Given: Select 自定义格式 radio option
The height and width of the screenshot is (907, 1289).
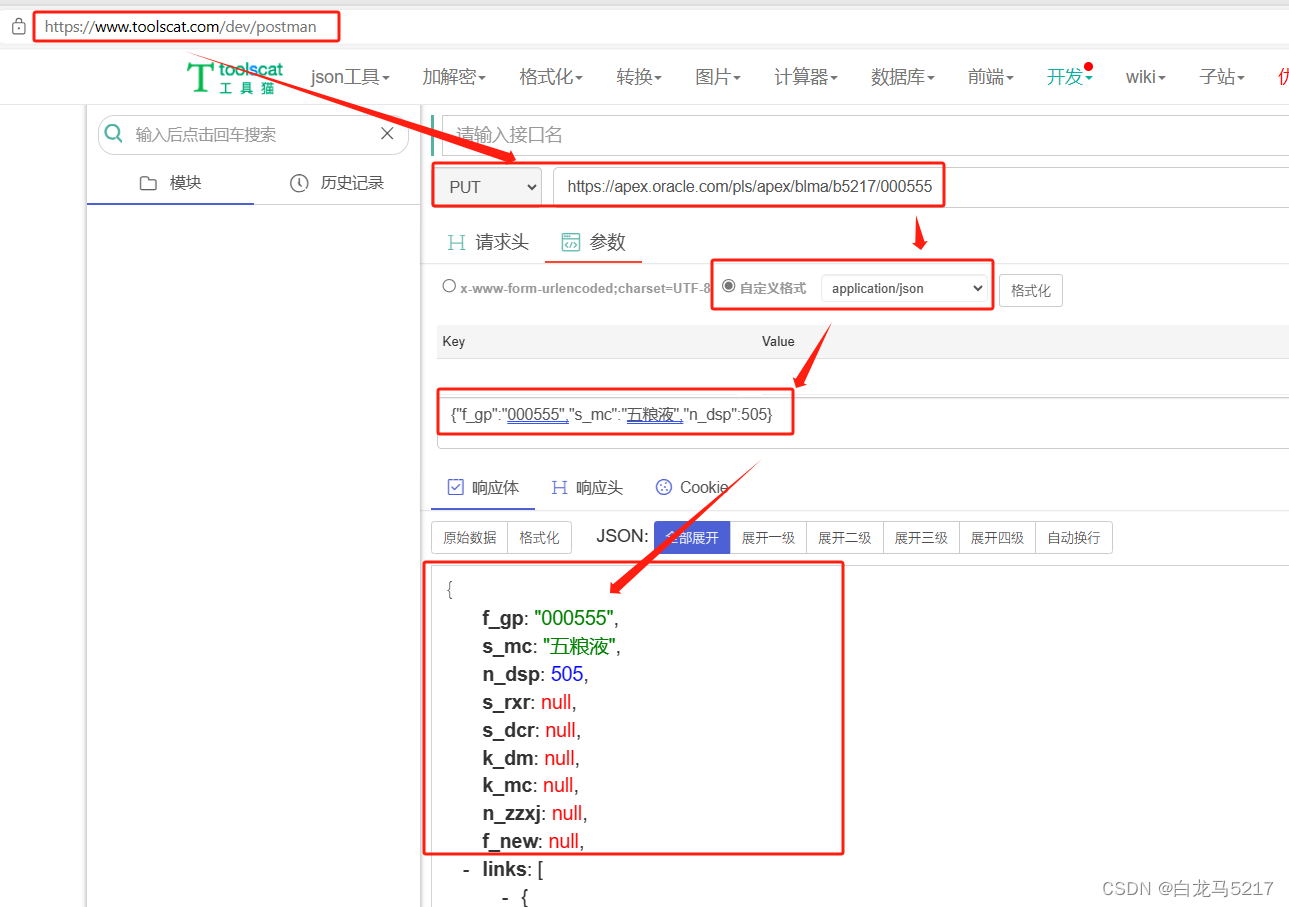Looking at the screenshot, I should click(729, 286).
